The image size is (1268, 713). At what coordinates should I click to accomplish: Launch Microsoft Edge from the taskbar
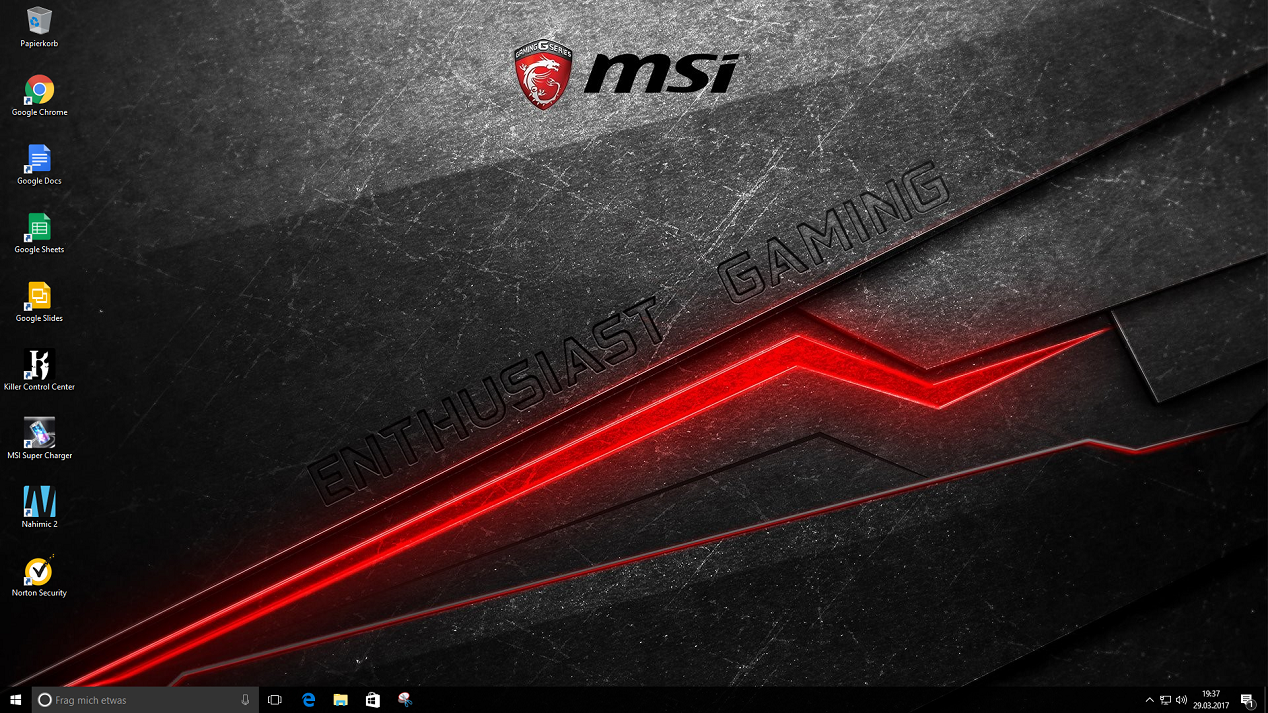(x=308, y=700)
